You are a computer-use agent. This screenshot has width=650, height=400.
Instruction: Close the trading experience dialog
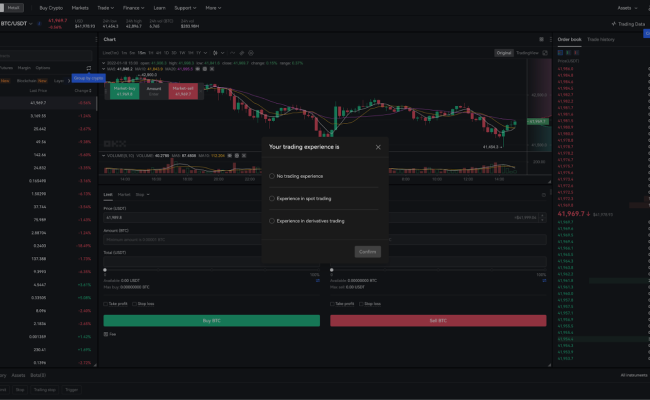click(x=378, y=146)
